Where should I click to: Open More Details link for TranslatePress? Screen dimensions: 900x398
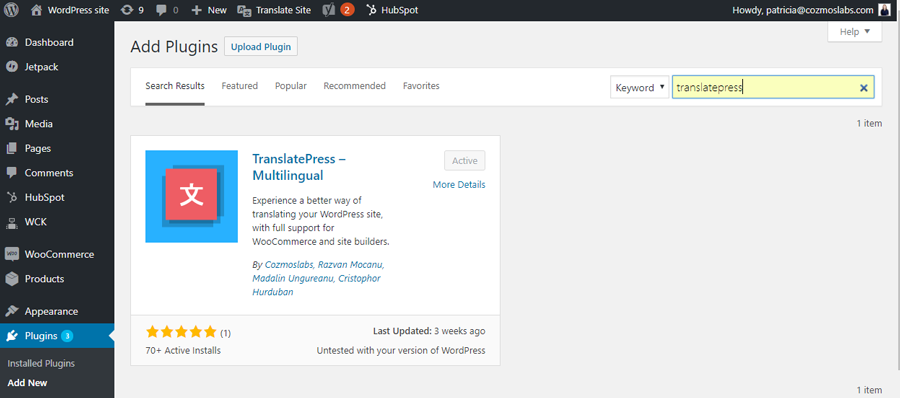click(459, 184)
